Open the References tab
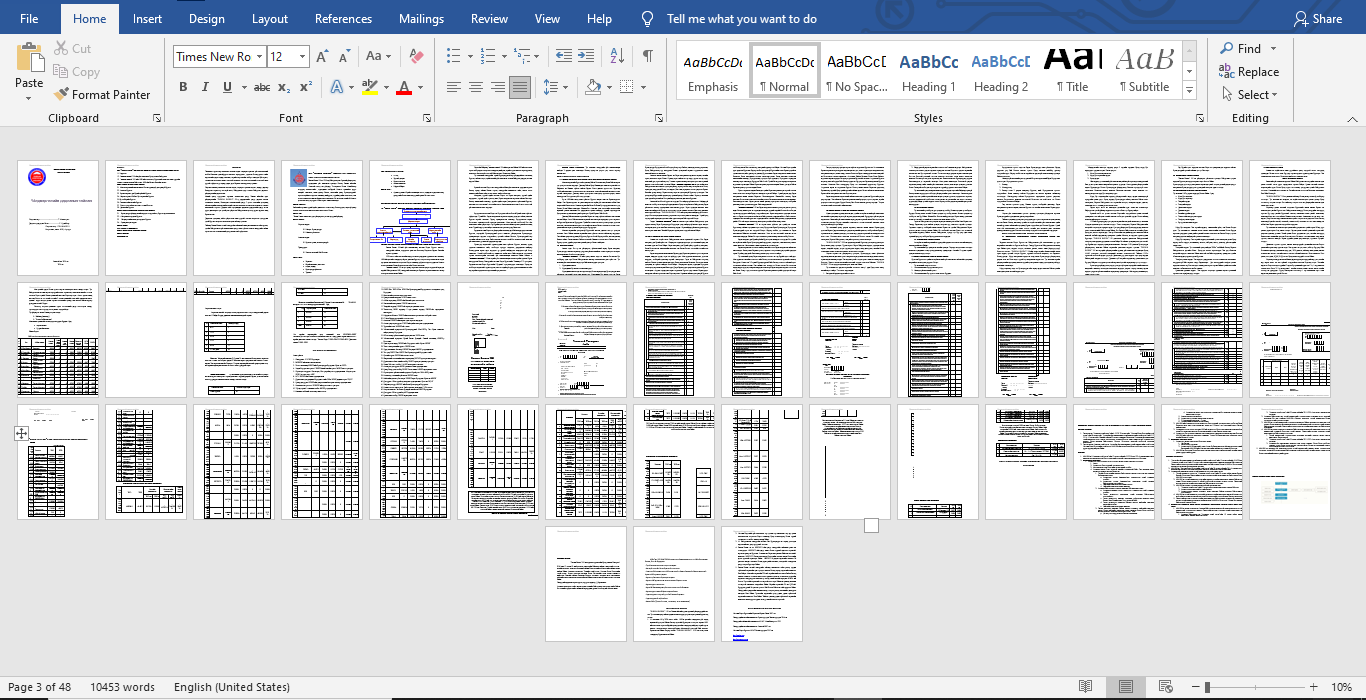Screen dimensions: 1366x700 pos(344,19)
